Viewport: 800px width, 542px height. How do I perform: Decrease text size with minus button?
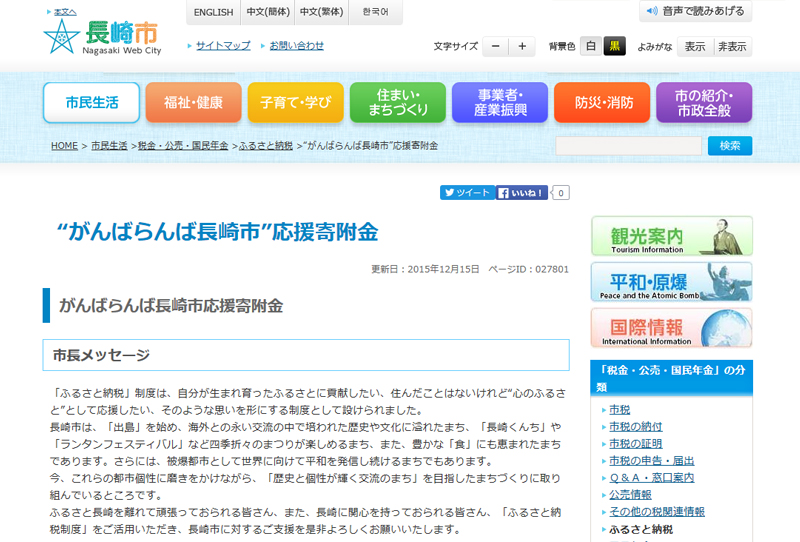click(x=496, y=47)
